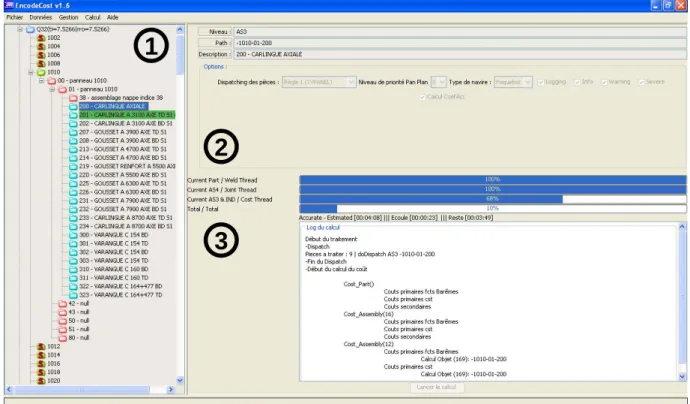Collapse the 1010 tree node
The height and width of the screenshot is (404, 690).
[31, 72]
